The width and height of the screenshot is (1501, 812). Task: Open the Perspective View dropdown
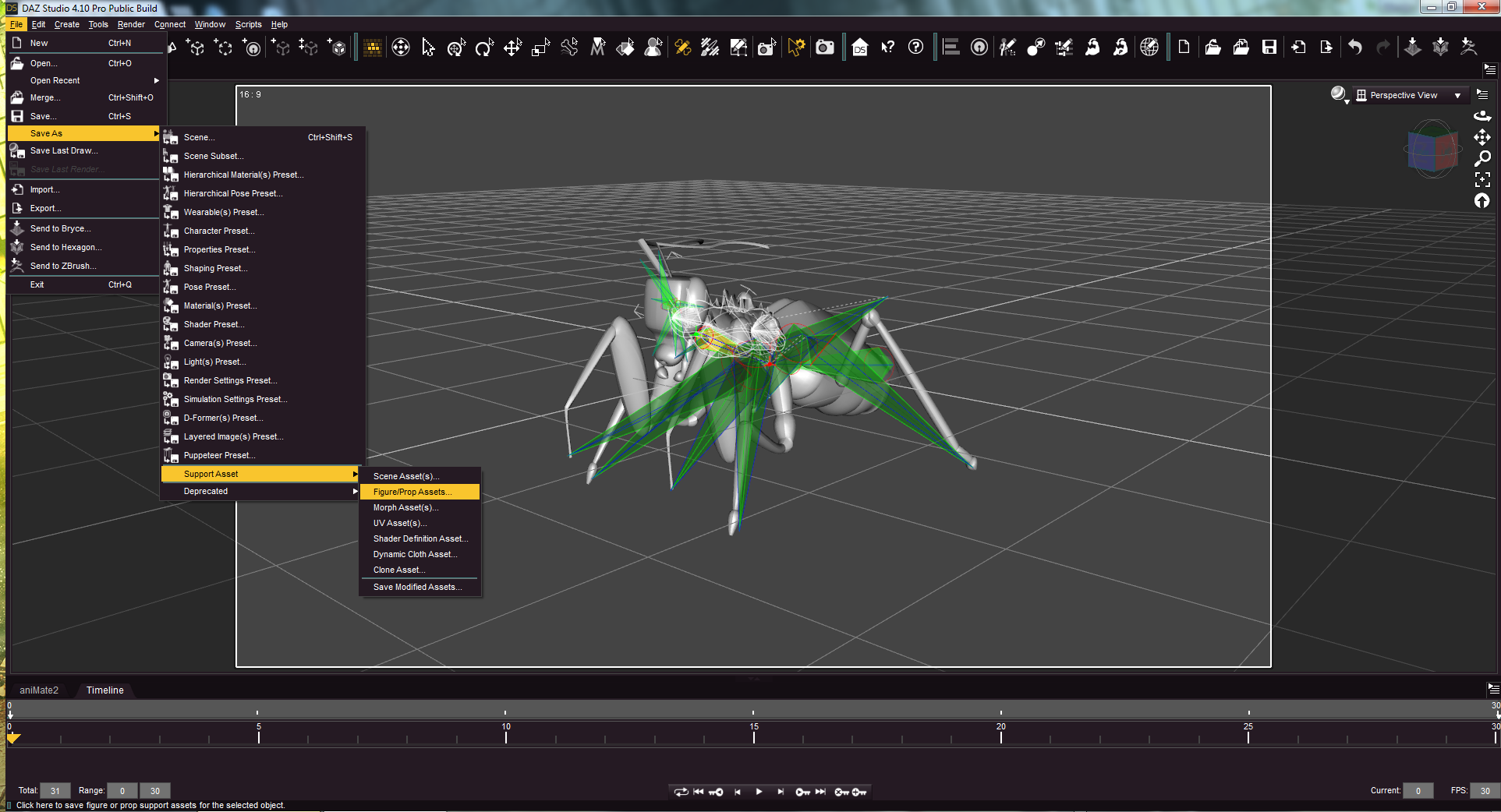(1457, 95)
